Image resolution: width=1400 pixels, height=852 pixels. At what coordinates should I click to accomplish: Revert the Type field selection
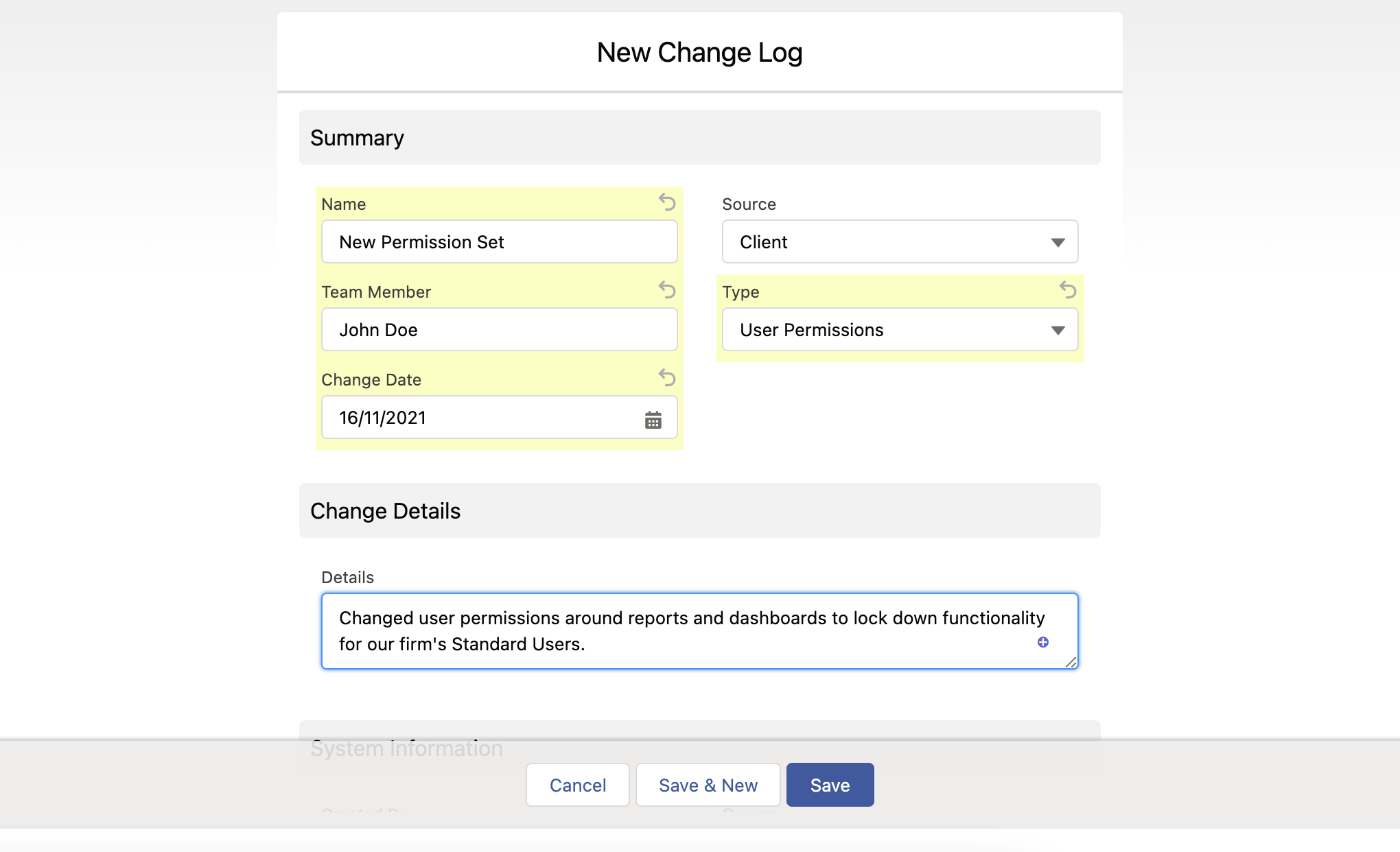(x=1067, y=291)
